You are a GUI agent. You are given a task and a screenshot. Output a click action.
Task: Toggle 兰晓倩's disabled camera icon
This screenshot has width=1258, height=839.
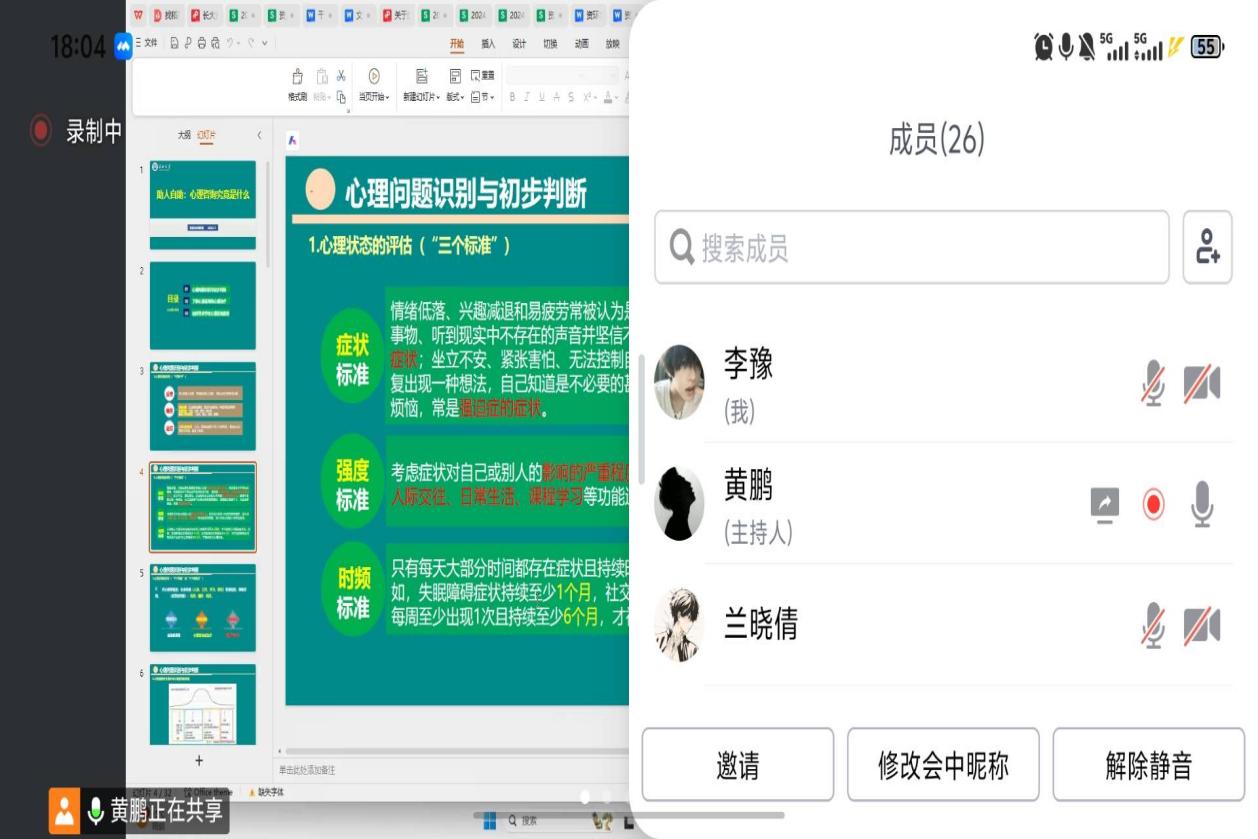click(x=1202, y=627)
